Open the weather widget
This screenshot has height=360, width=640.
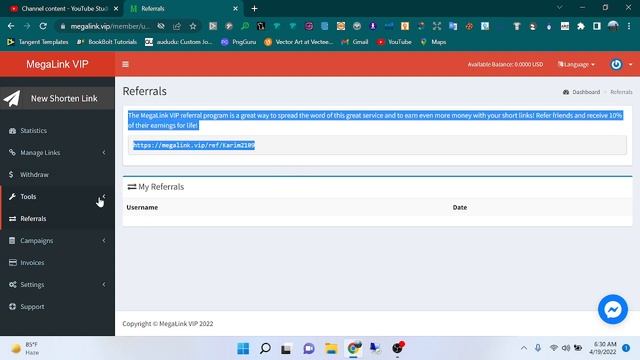tap(26, 348)
